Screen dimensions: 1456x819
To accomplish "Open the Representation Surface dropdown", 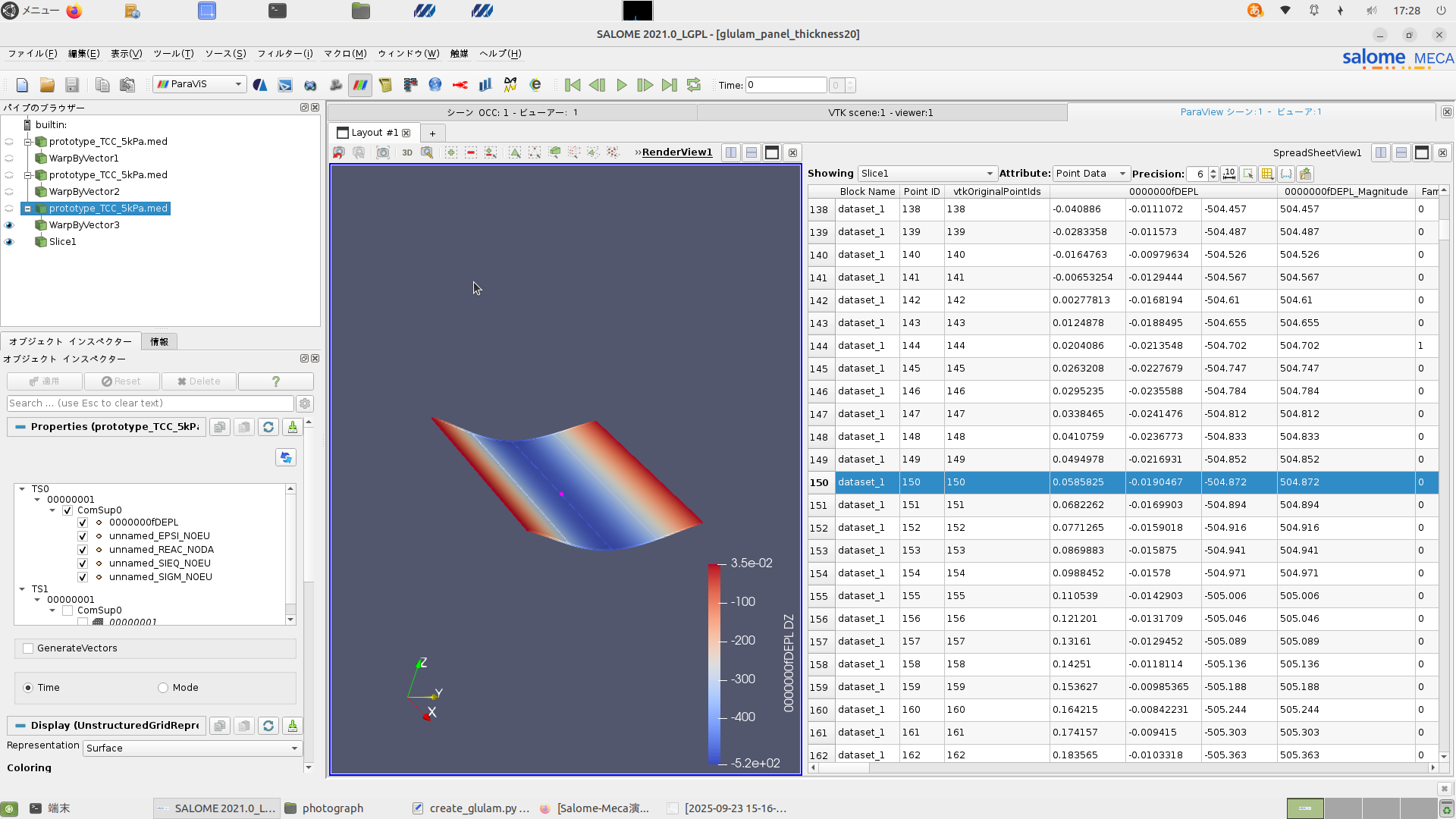I will pyautogui.click(x=192, y=748).
